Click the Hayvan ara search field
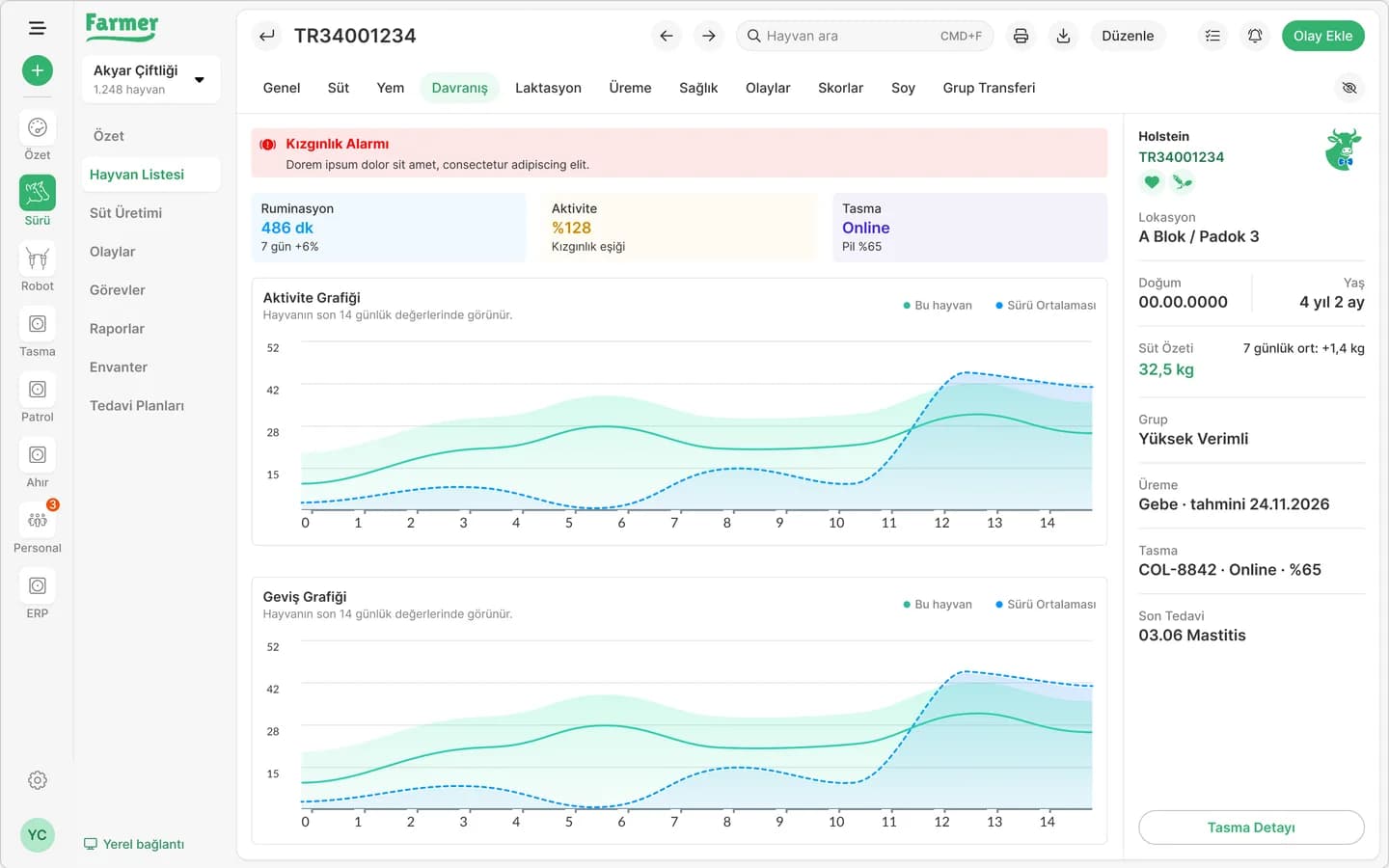1389x868 pixels. coord(864,36)
